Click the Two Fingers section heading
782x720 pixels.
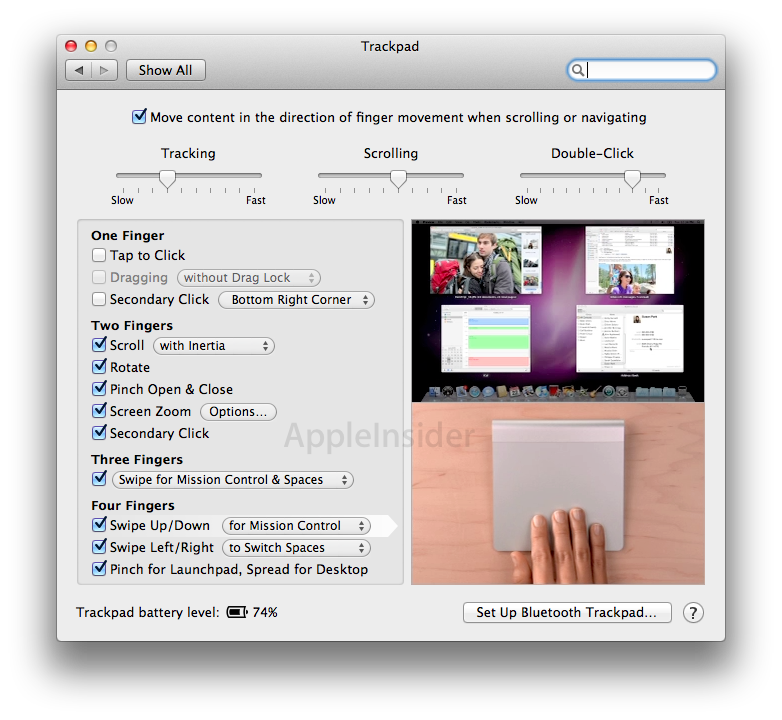point(132,326)
